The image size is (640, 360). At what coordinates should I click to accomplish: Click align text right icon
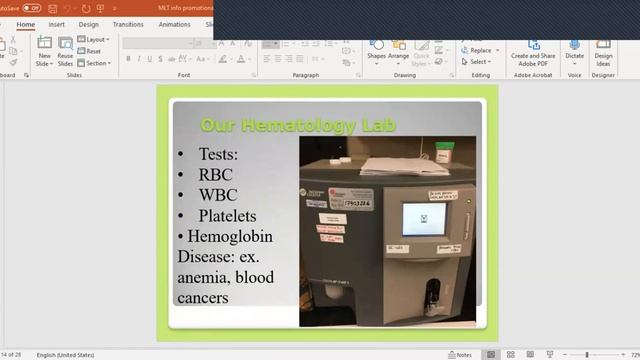pos(289,59)
